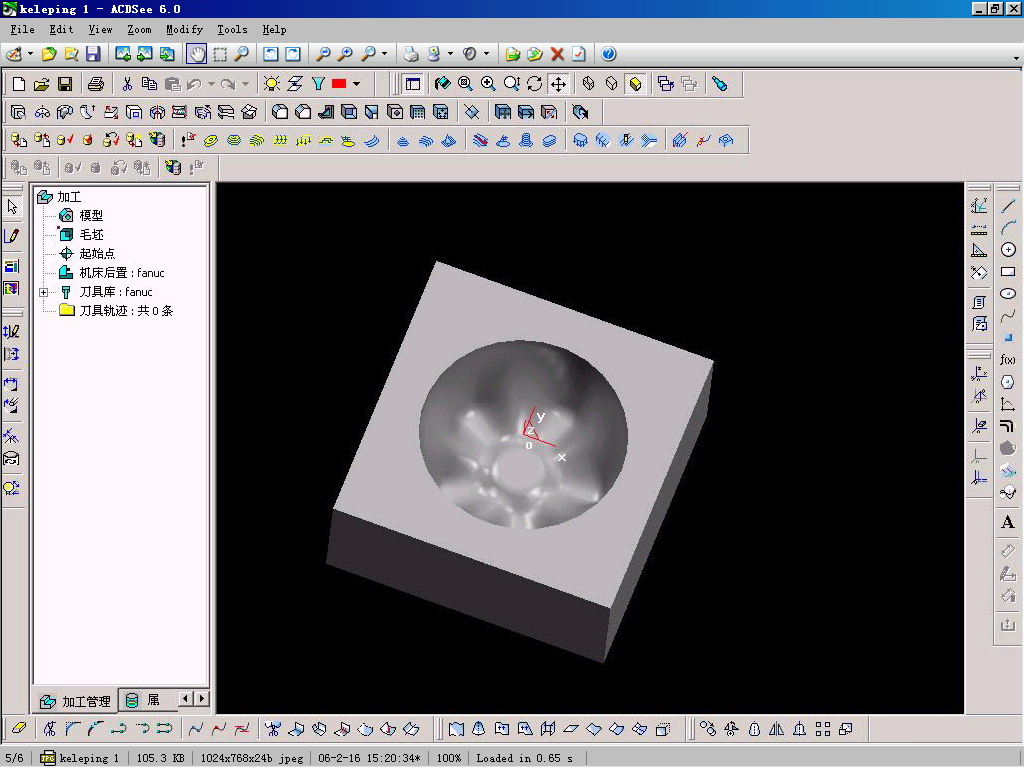Image resolution: width=1024 pixels, height=768 pixels.
Task: Open the undo history dropdown arrow
Action: pos(211,84)
